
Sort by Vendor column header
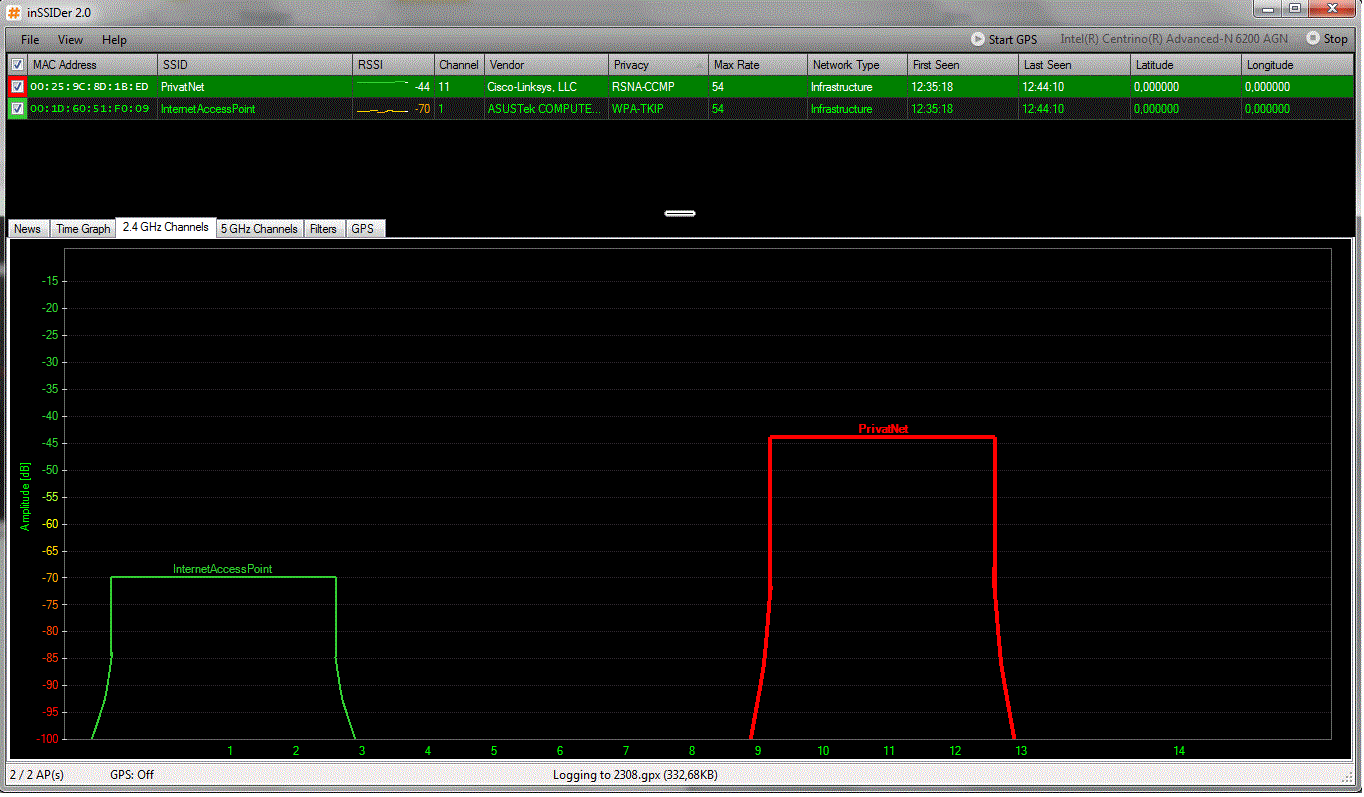[x=547, y=65]
